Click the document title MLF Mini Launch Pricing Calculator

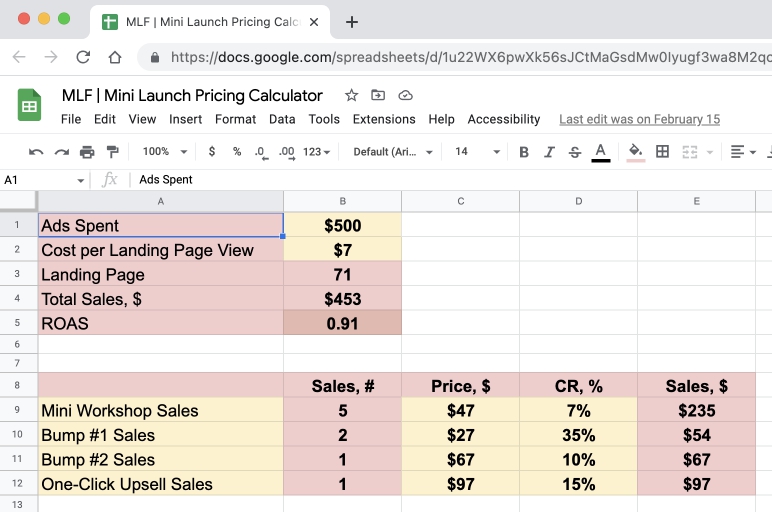192,95
